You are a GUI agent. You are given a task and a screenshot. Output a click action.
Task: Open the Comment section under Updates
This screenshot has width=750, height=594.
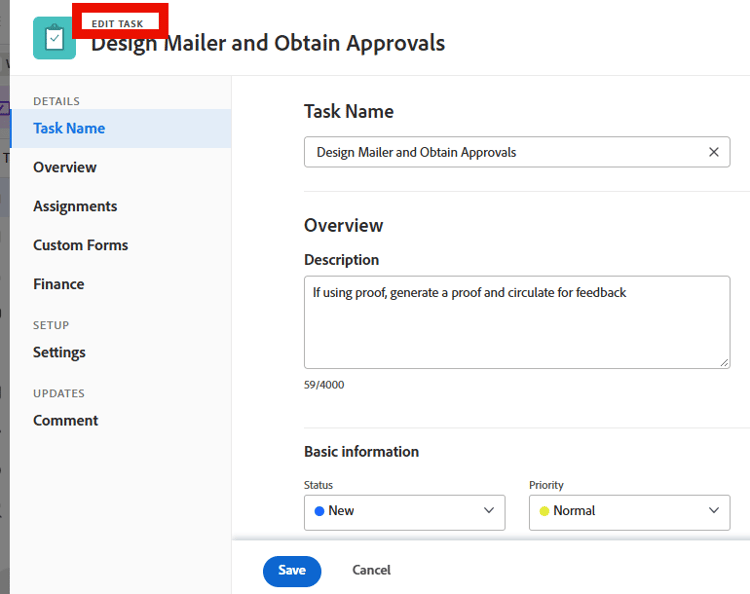point(66,420)
